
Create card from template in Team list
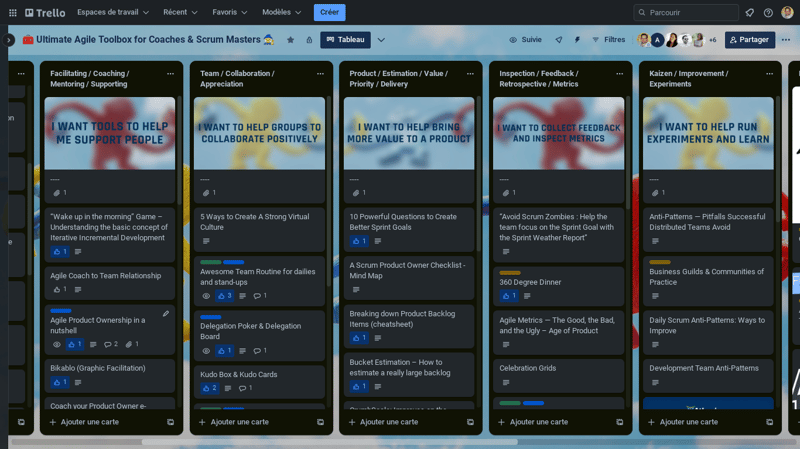[x=320, y=422]
